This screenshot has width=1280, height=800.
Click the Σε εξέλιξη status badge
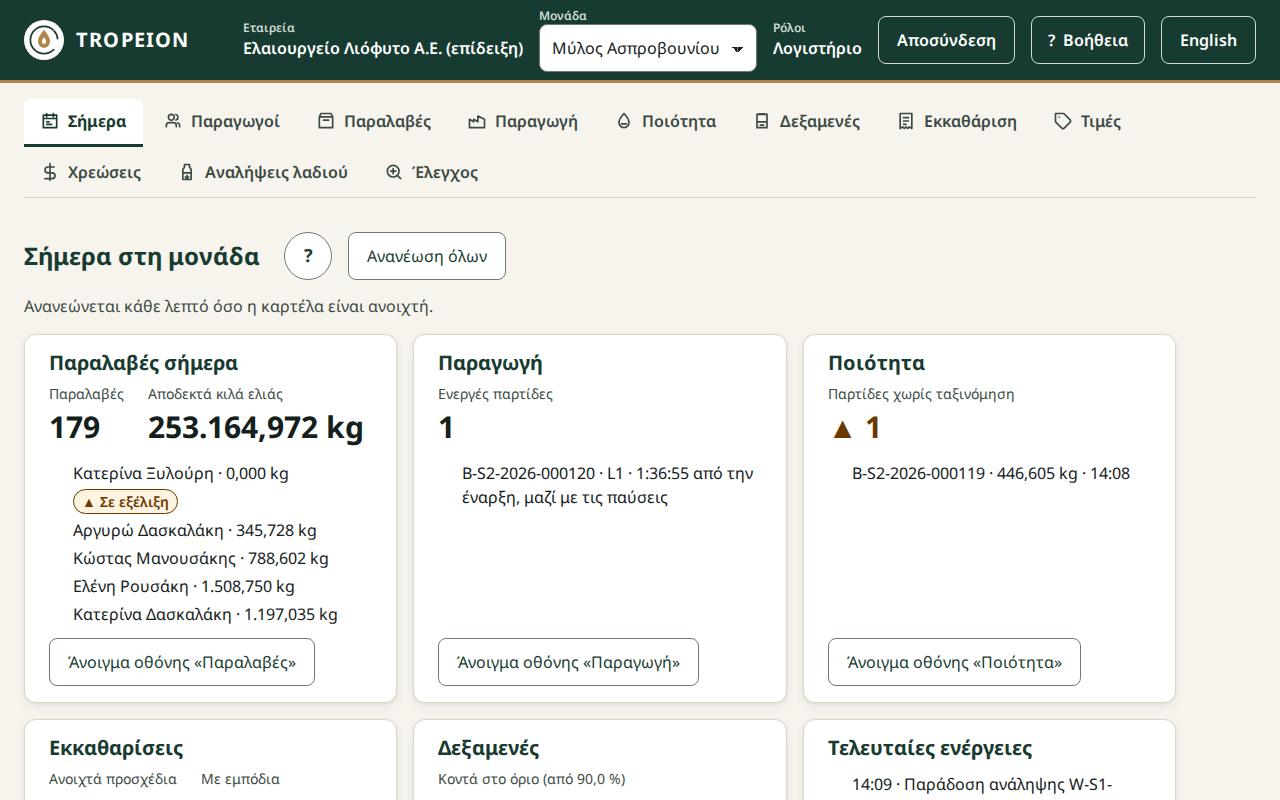[x=125, y=502]
